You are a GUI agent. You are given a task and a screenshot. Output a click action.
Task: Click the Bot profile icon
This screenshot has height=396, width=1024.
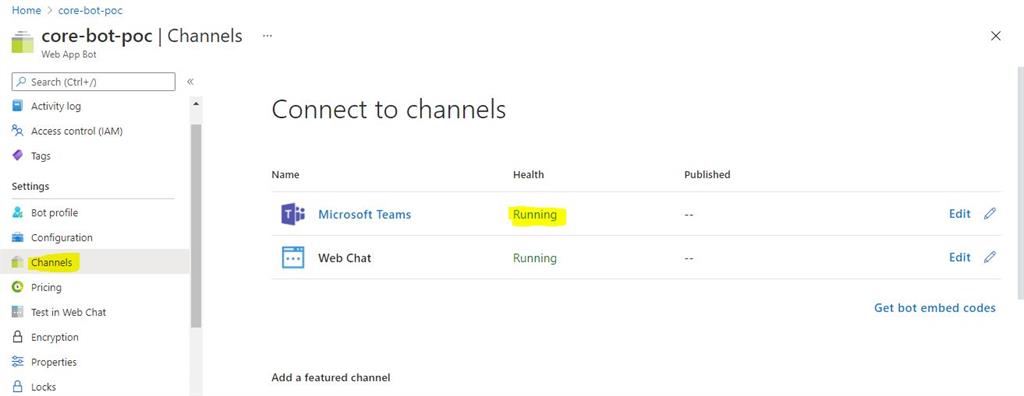pyautogui.click(x=18, y=212)
